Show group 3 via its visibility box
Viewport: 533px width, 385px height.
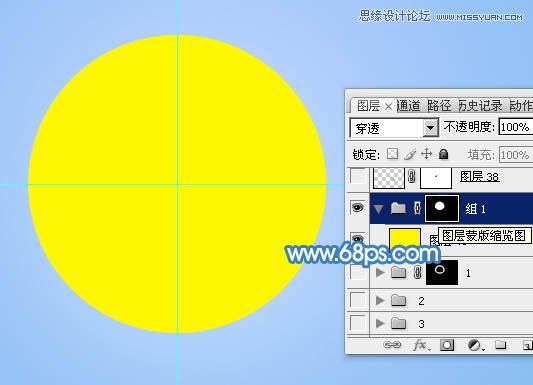click(358, 322)
